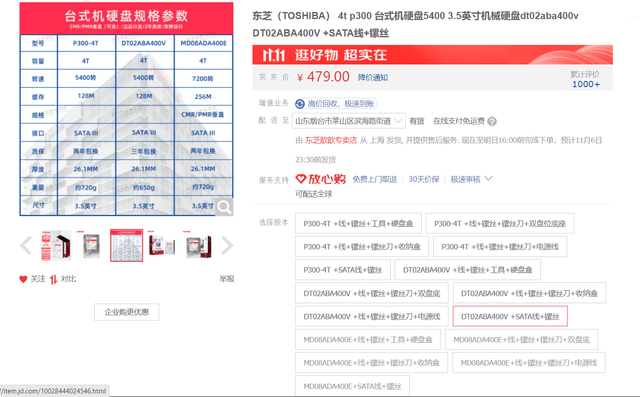Viewport: 640px width, 397px height.
Task: Open the fifth thumbnail with drive and box
Action: tap(198, 246)
